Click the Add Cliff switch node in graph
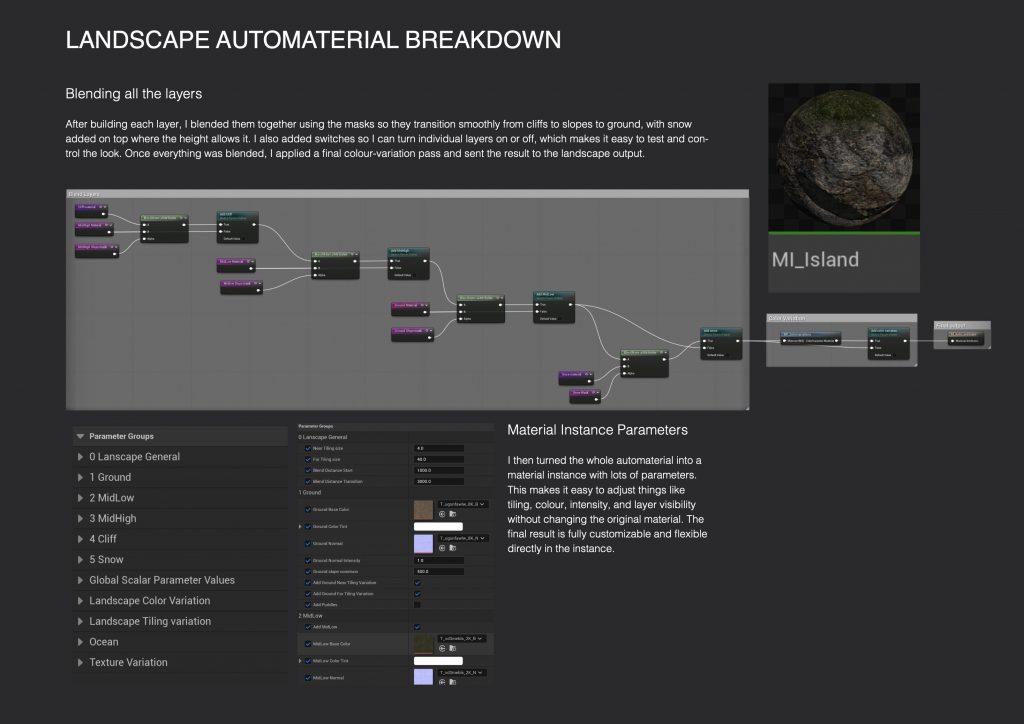The image size is (1024, 724). pyautogui.click(x=238, y=226)
